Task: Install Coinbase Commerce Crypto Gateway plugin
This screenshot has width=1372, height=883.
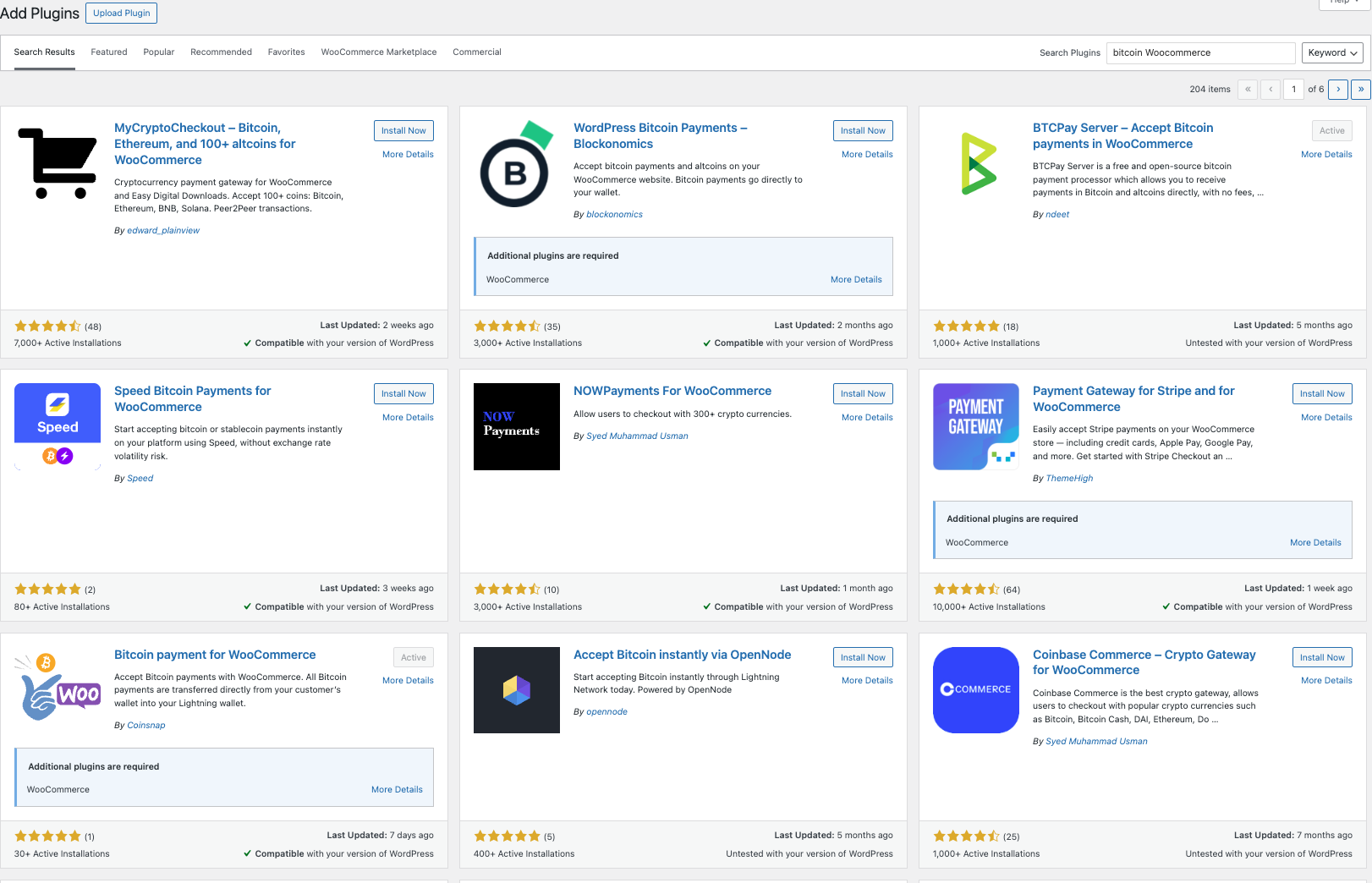Action: coord(1322,657)
